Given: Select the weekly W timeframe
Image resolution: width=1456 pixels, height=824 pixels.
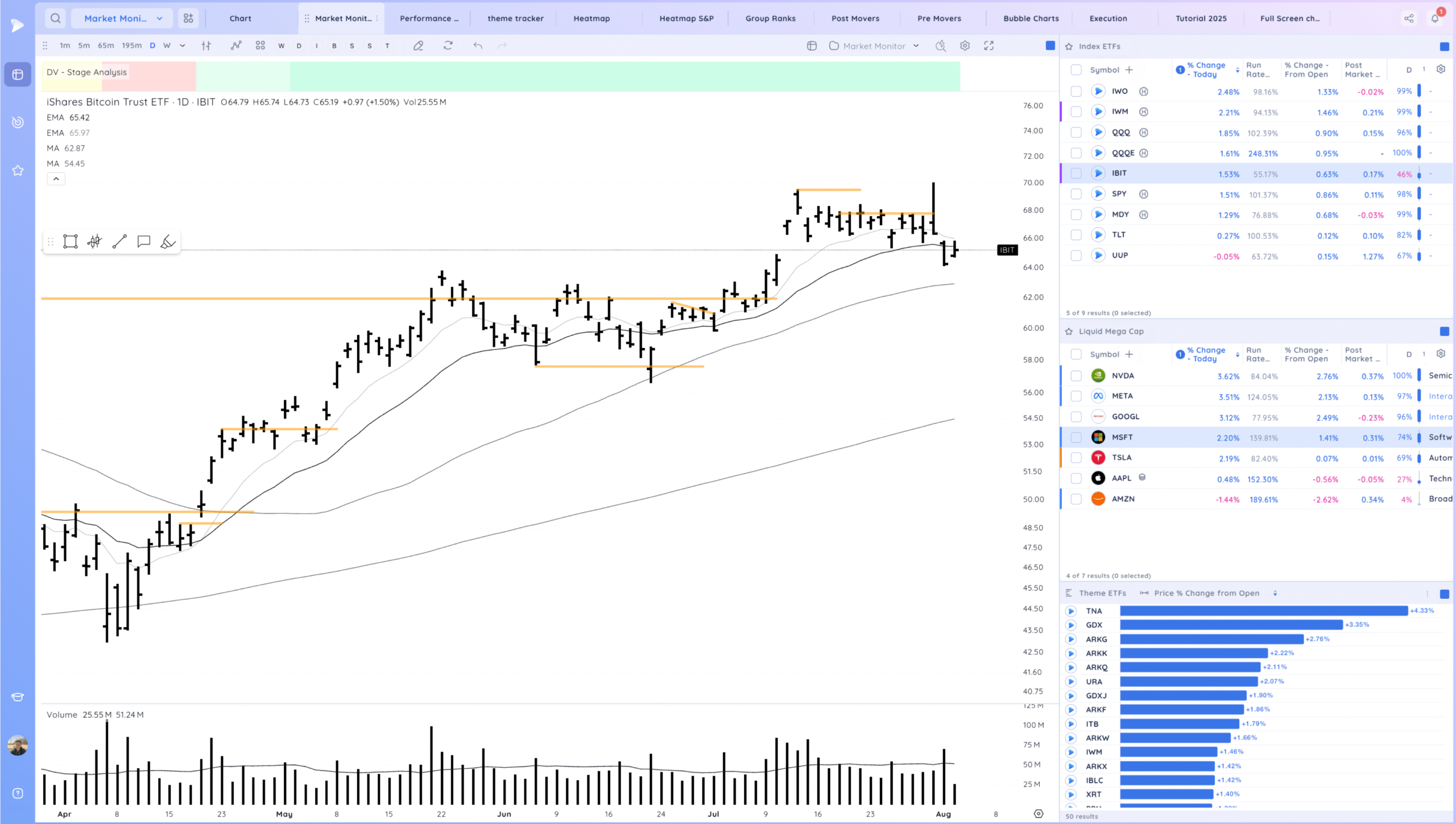Looking at the screenshot, I should coord(167,45).
